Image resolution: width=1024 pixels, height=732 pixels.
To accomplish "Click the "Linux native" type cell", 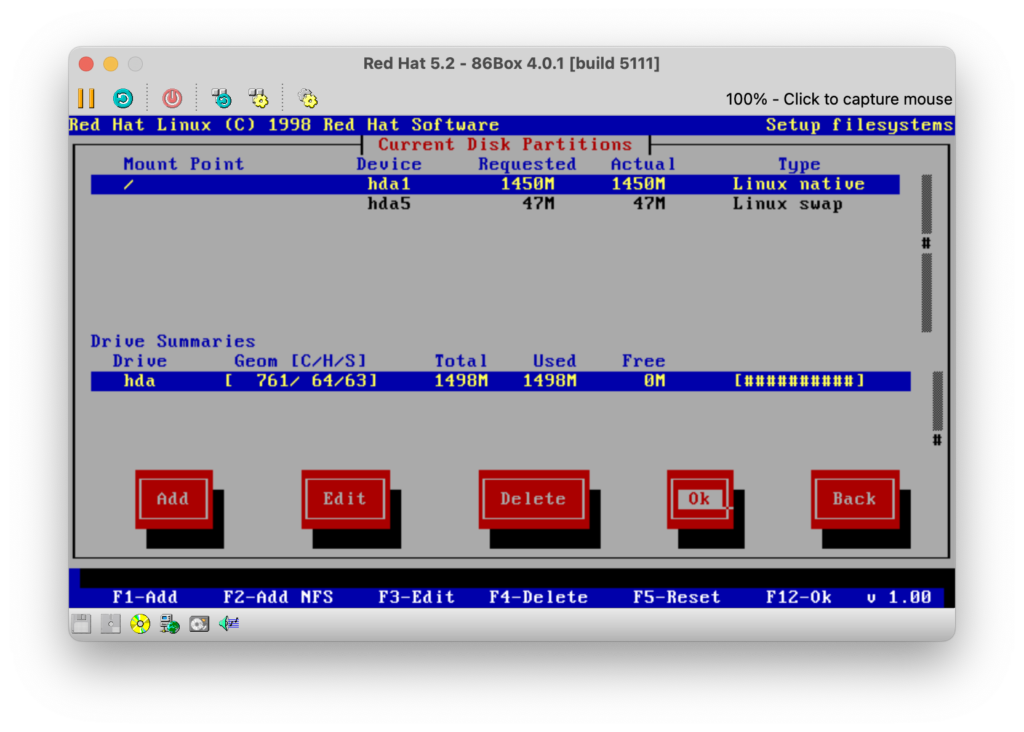I will point(799,184).
